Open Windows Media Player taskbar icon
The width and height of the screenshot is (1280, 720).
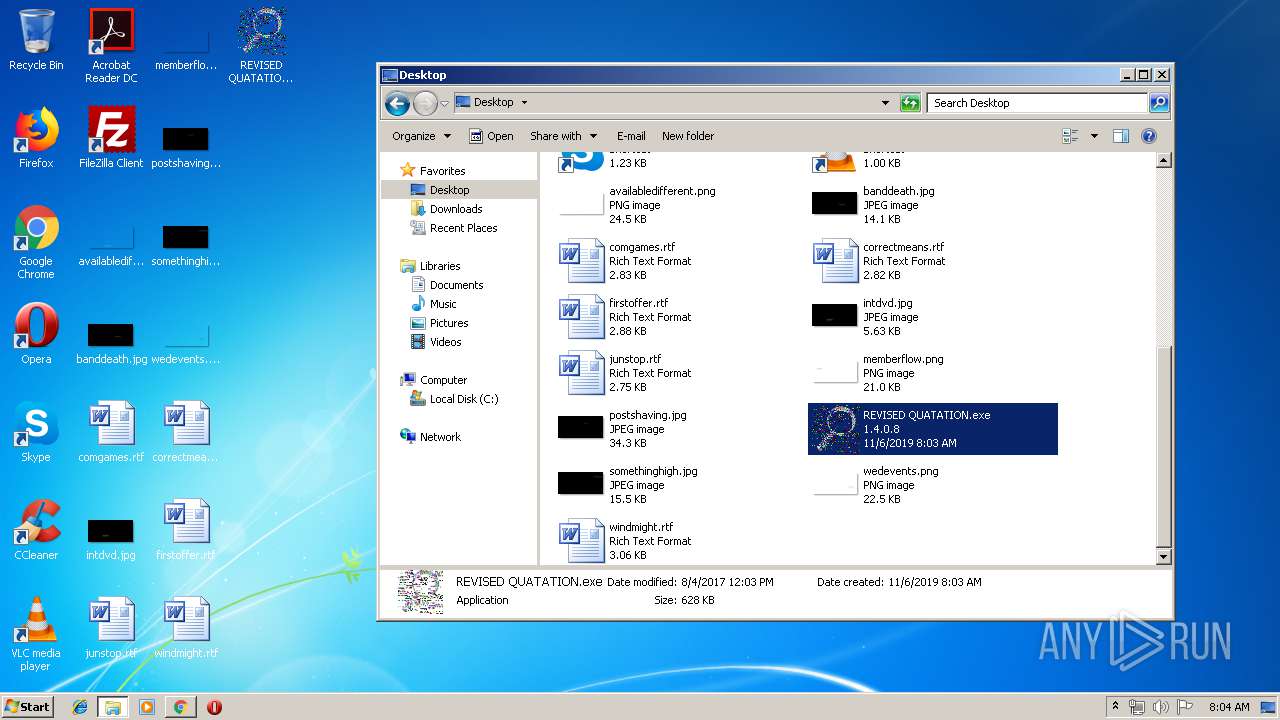tap(147, 707)
